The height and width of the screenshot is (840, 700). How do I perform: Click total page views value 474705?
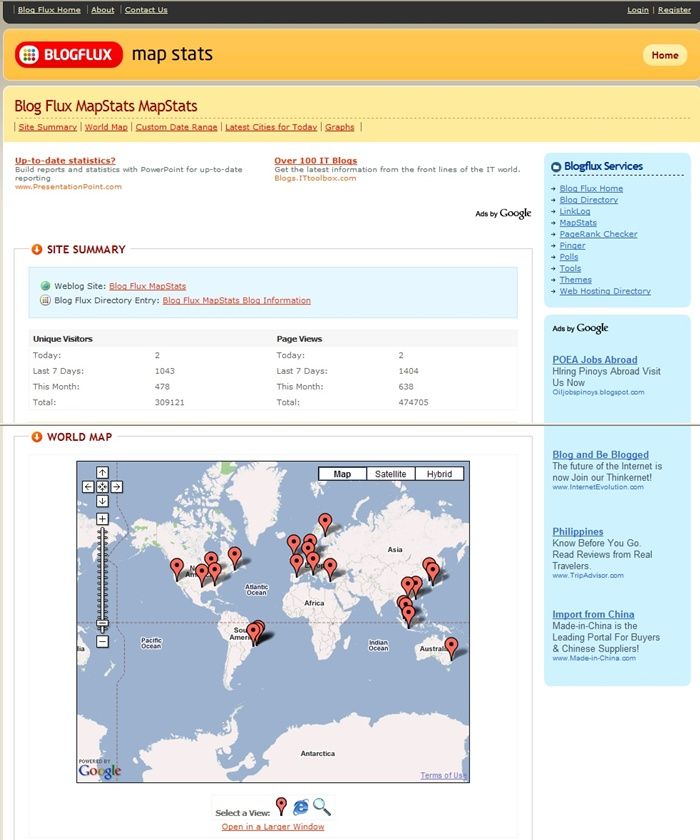coord(413,402)
